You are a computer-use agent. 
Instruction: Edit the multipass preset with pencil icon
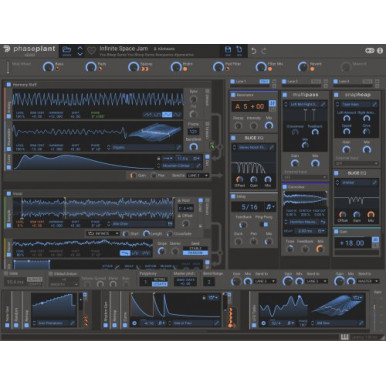[323, 104]
